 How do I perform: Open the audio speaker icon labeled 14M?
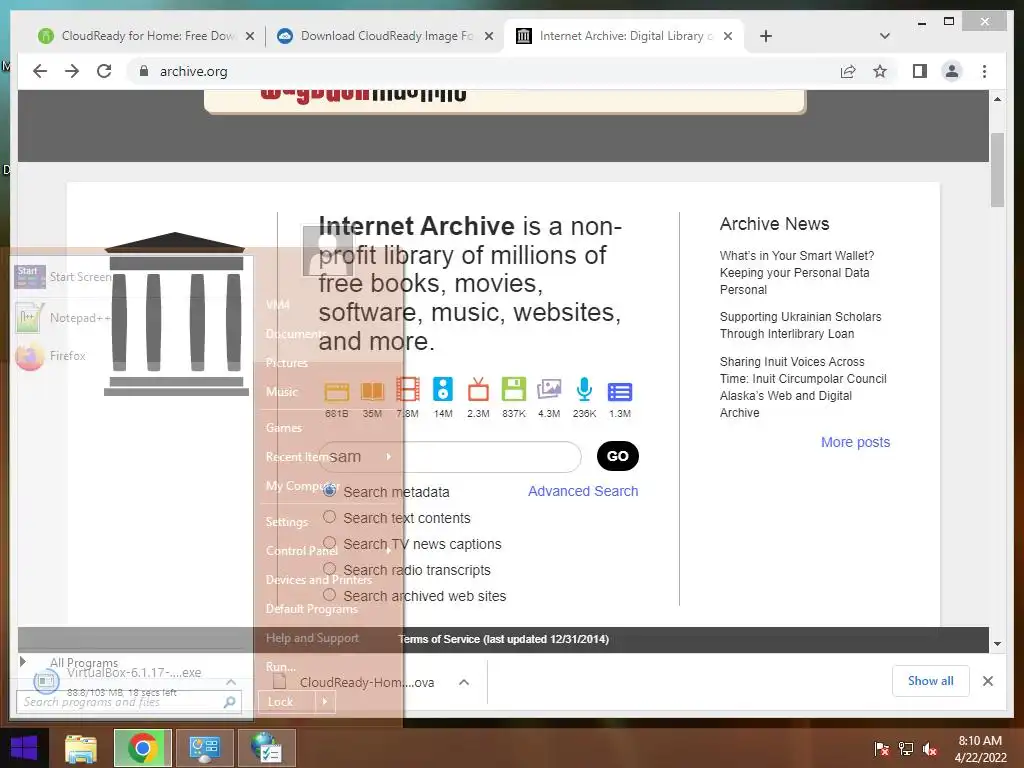point(443,389)
